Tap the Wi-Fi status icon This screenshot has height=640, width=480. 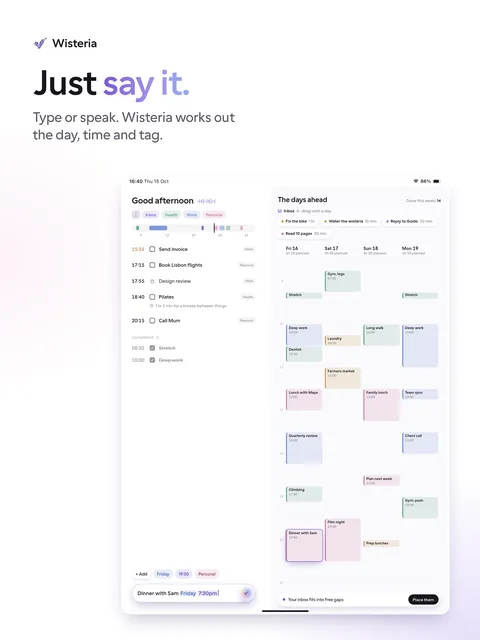416,181
